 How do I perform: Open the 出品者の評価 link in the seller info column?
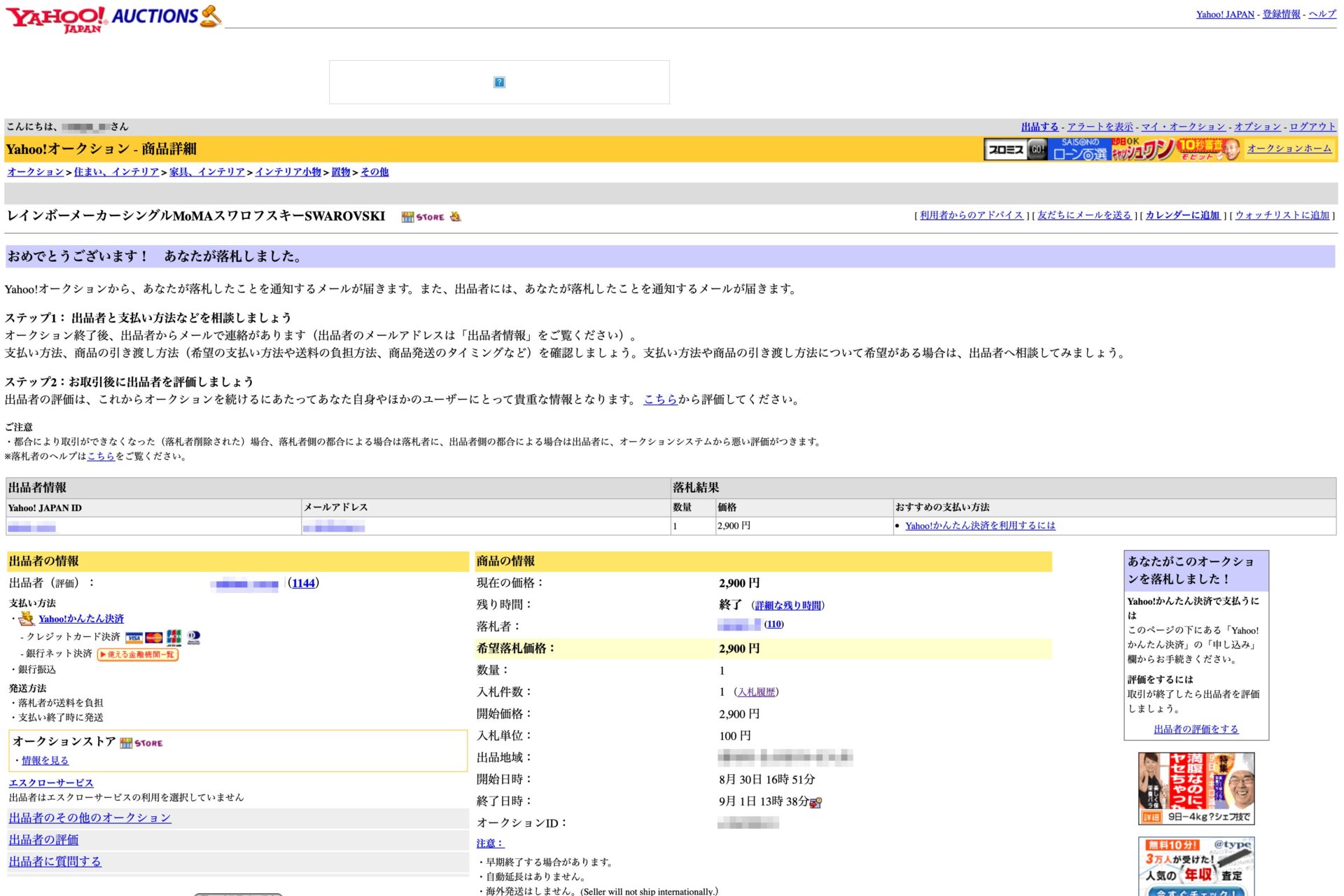coord(43,839)
